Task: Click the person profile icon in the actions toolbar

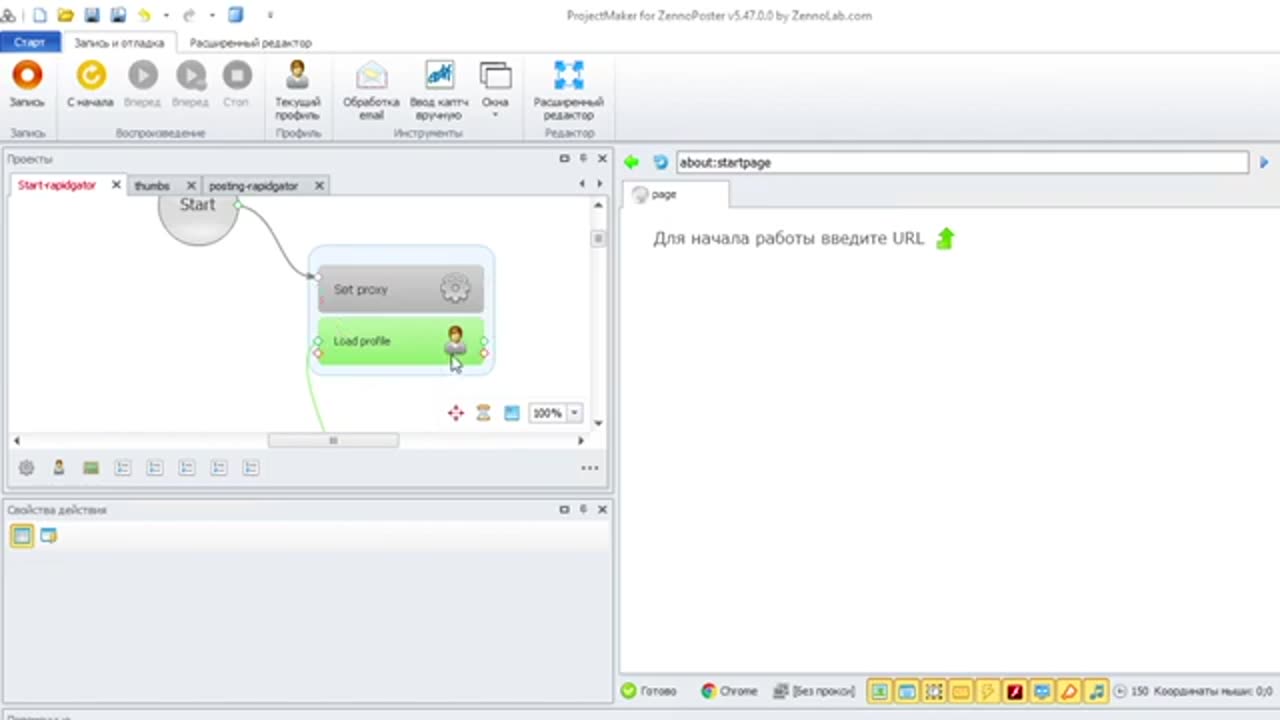Action: [59, 467]
